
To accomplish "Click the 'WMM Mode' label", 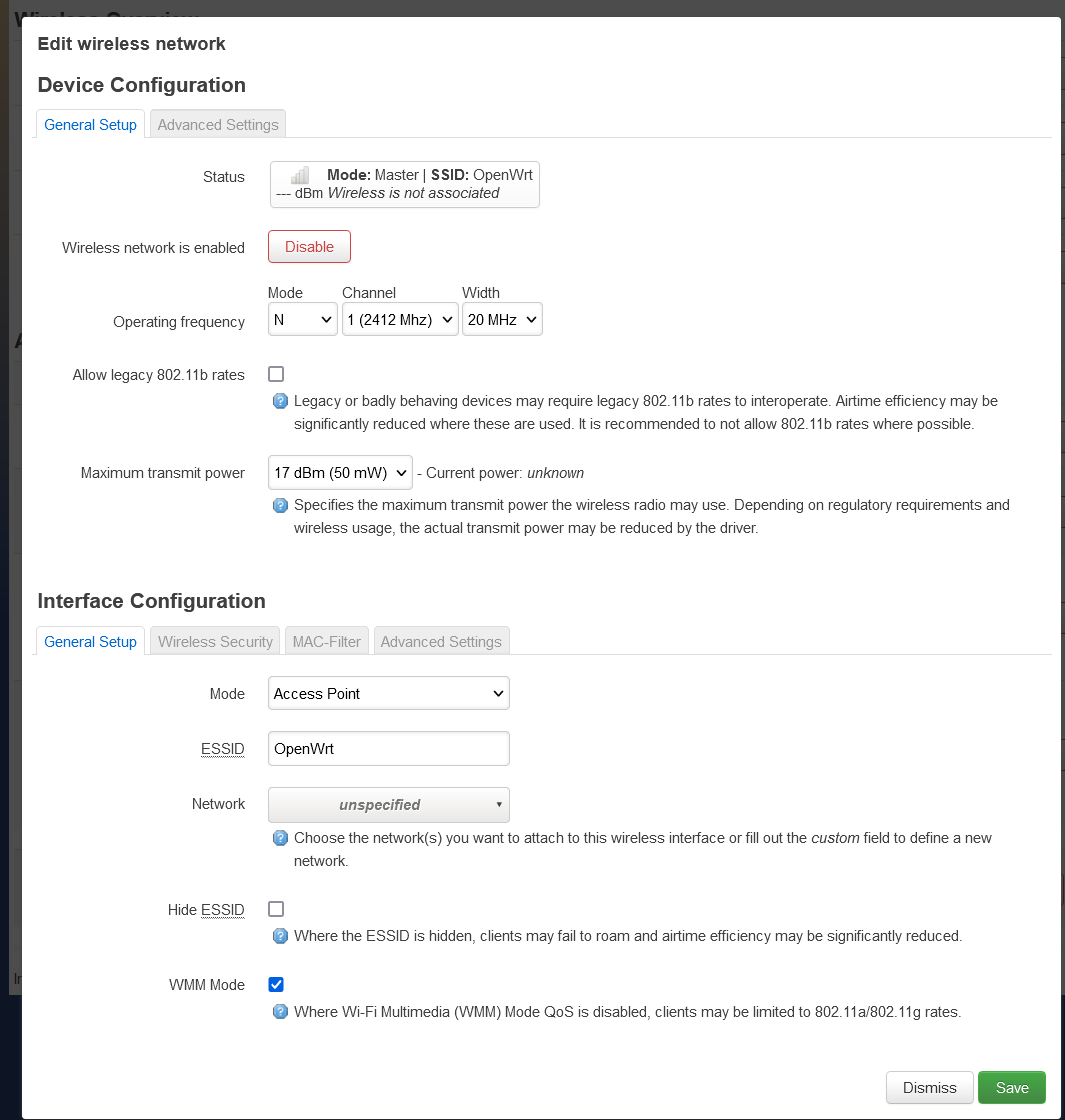I will [x=206, y=985].
